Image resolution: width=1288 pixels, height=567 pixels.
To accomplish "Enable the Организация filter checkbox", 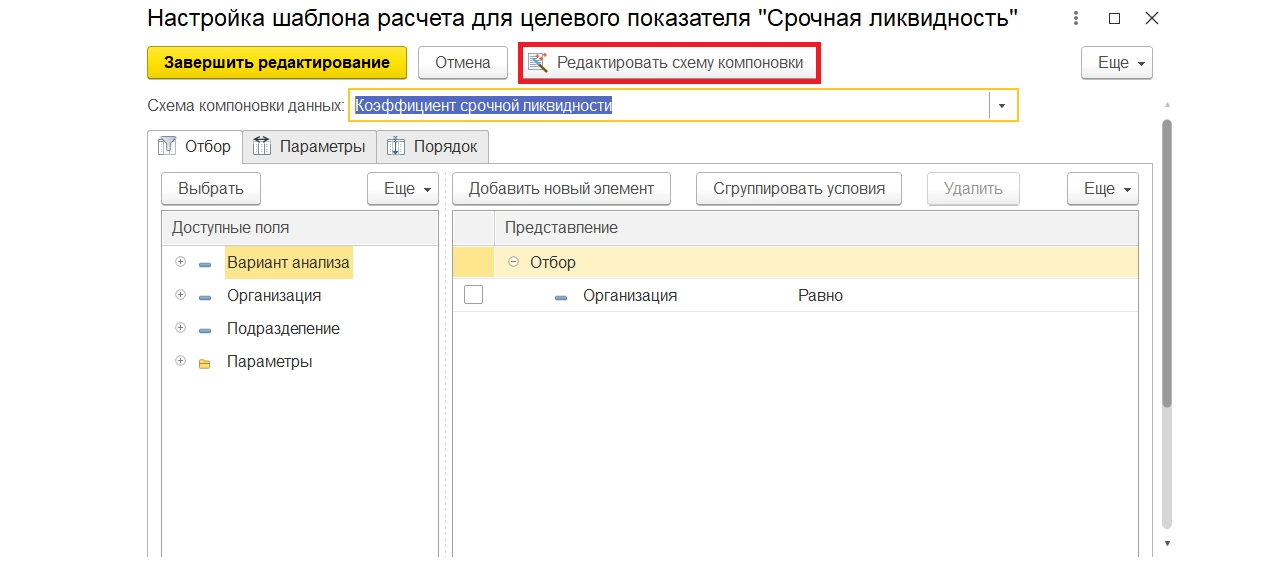I will (474, 295).
